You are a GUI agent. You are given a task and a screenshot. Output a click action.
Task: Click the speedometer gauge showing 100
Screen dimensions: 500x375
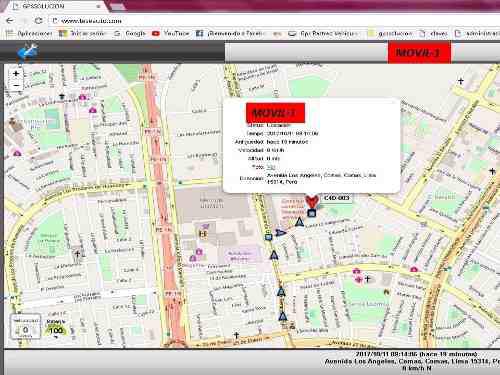tap(55, 328)
